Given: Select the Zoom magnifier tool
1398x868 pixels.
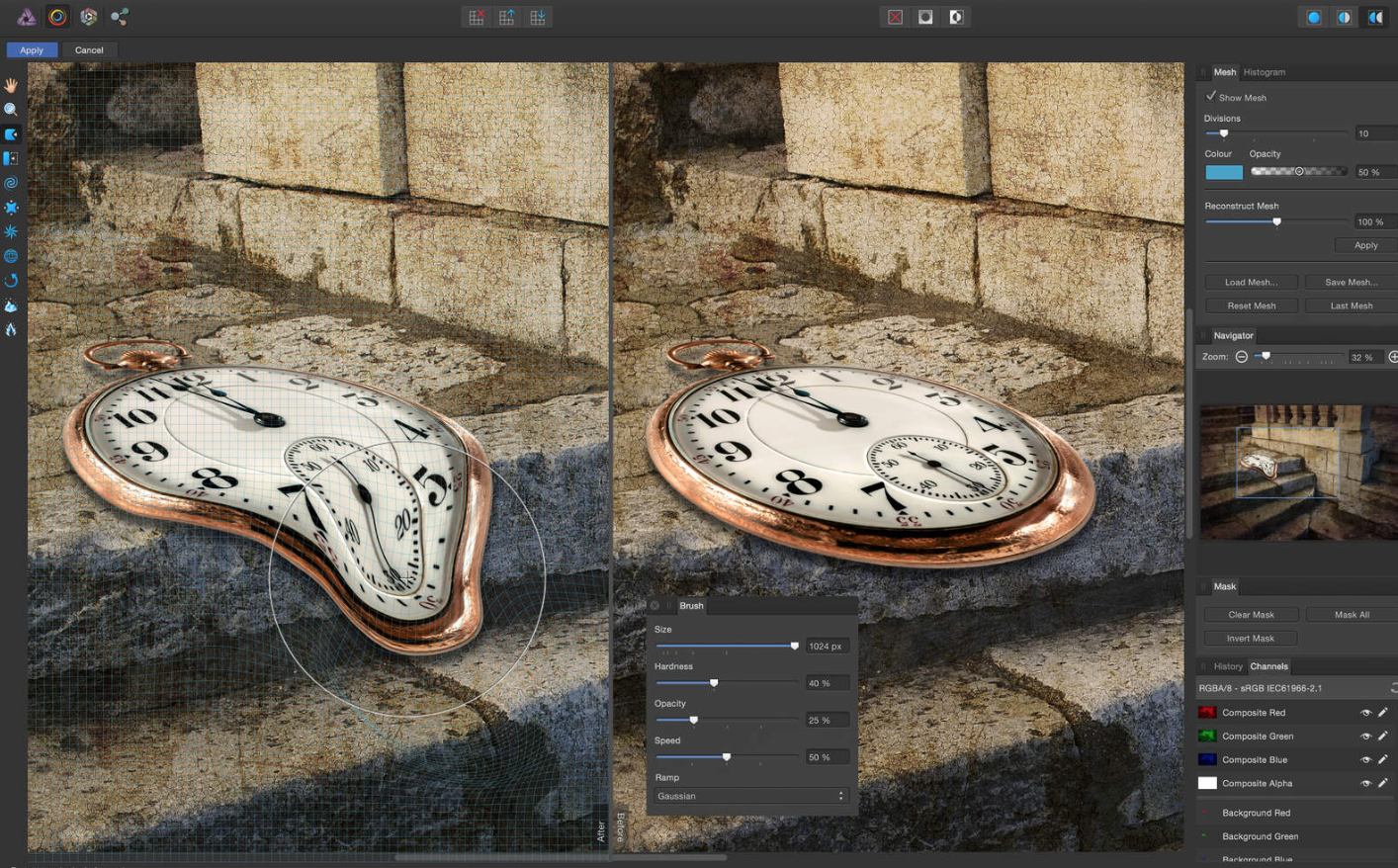Looking at the screenshot, I should point(11,110).
